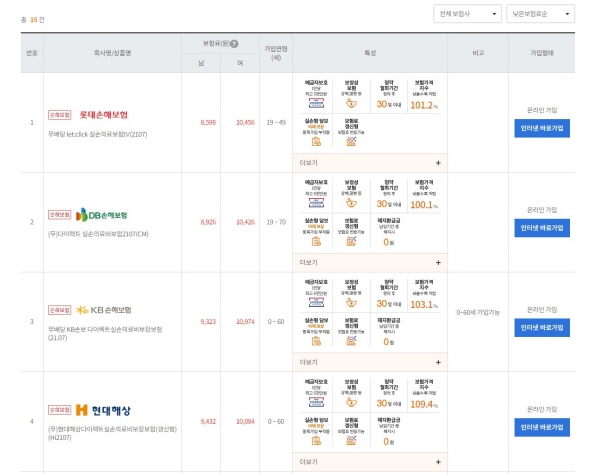The image size is (600, 474).
Task: Click the DB손해보험 company logo
Action: pos(102,215)
